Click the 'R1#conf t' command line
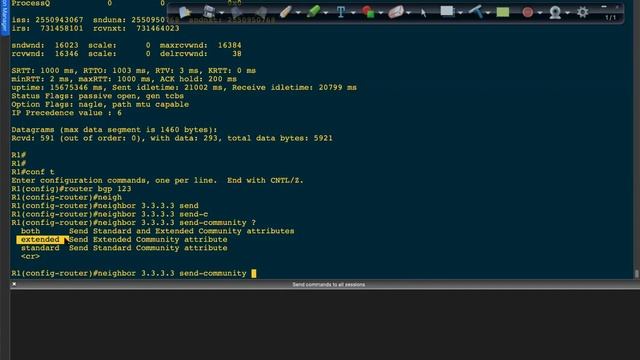640x360 pixels. (x=33, y=172)
